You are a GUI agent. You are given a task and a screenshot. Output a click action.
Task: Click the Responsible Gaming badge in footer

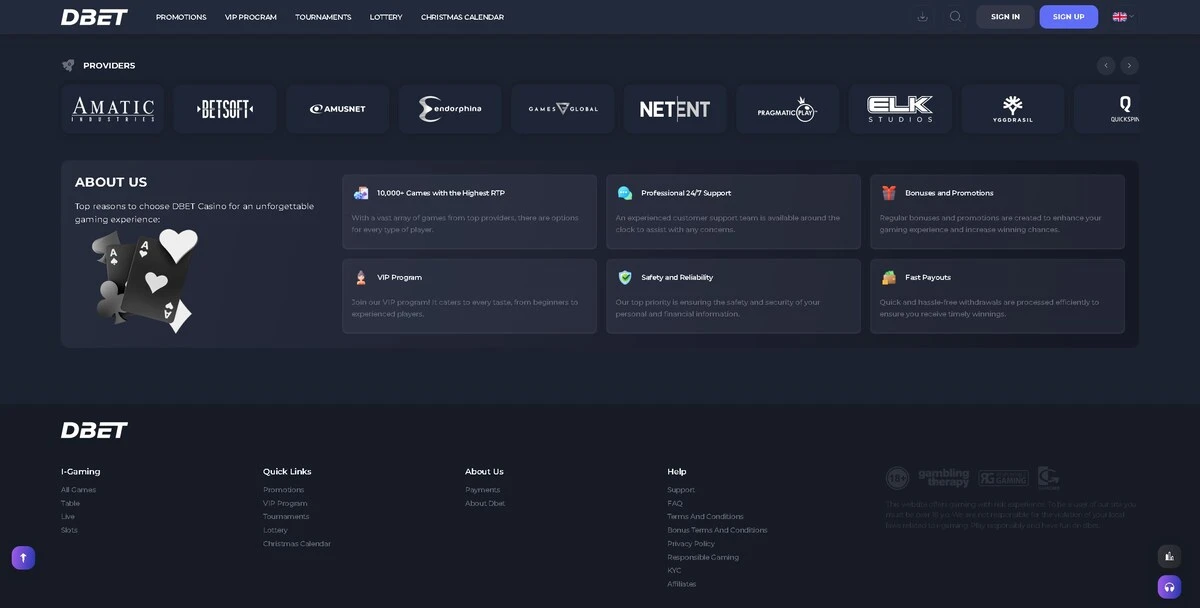(1003, 478)
